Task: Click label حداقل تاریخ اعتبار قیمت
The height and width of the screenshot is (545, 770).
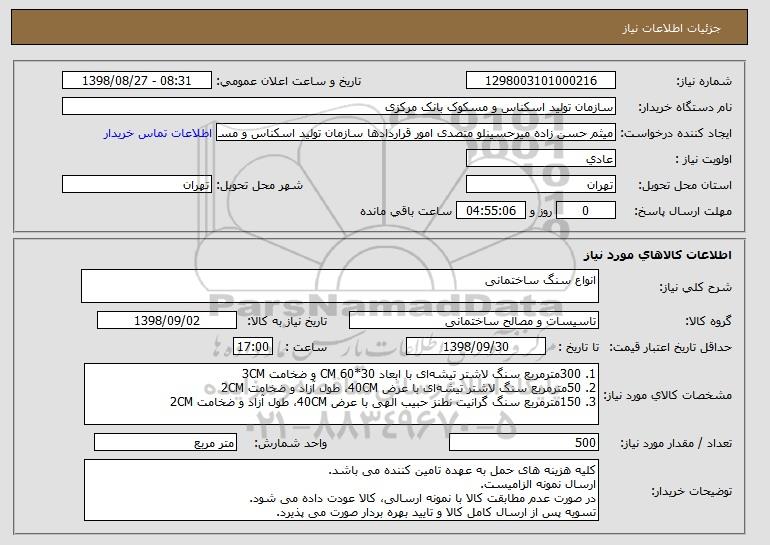Action: pos(670,347)
